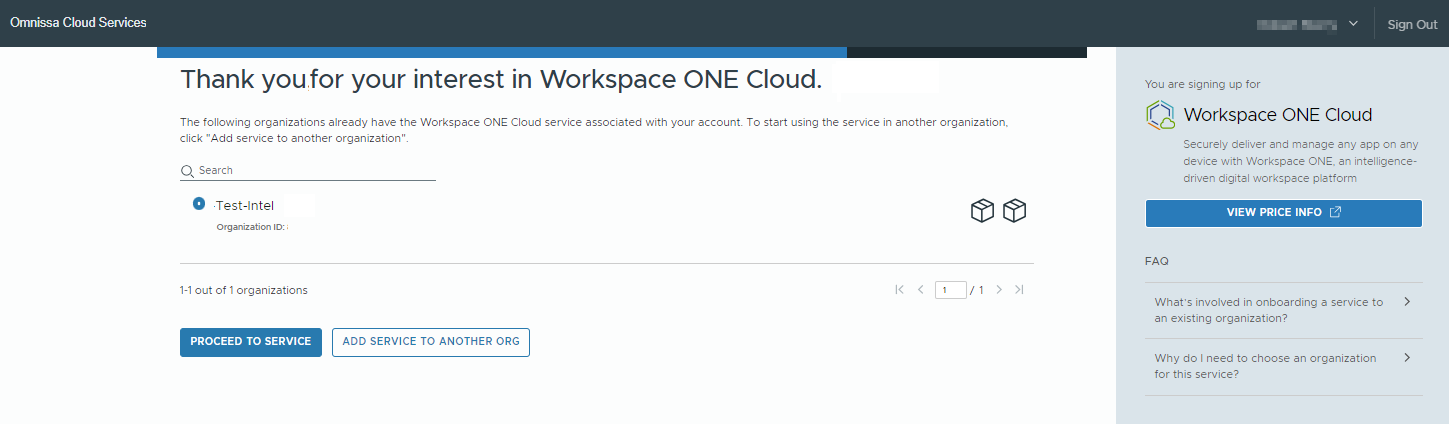1449x424 pixels.
Task: Click the external link icon on View Price Info
Action: (x=1335, y=213)
